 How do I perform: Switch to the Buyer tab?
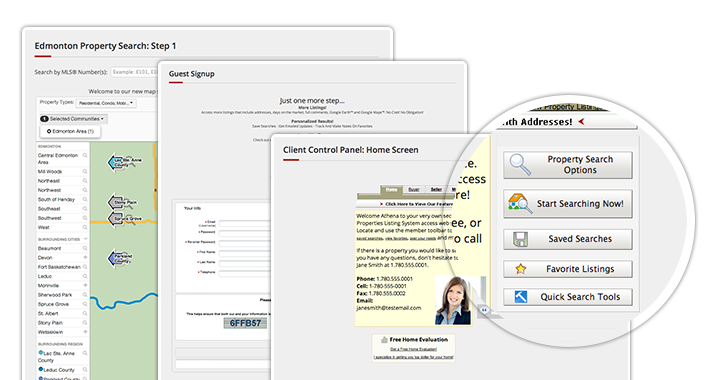click(414, 189)
